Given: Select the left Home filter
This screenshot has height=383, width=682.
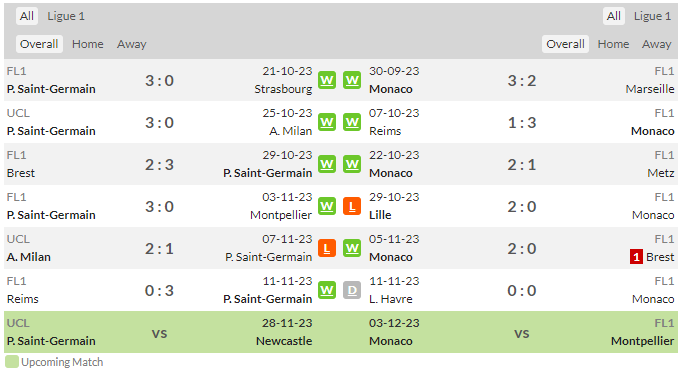Looking at the screenshot, I should tap(88, 44).
